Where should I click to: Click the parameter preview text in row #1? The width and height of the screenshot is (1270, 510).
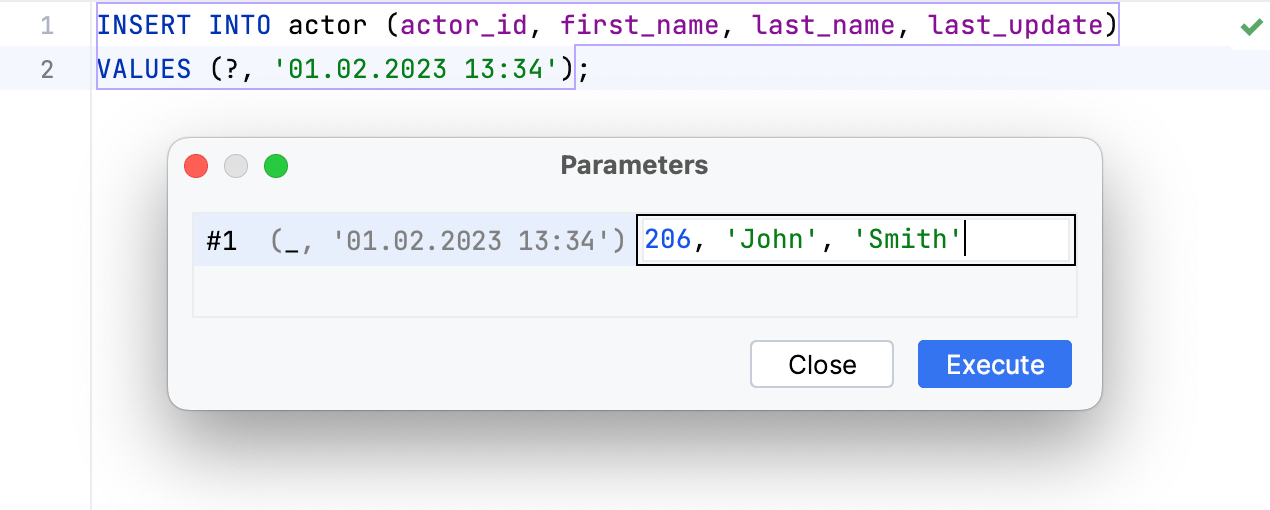[x=448, y=240]
